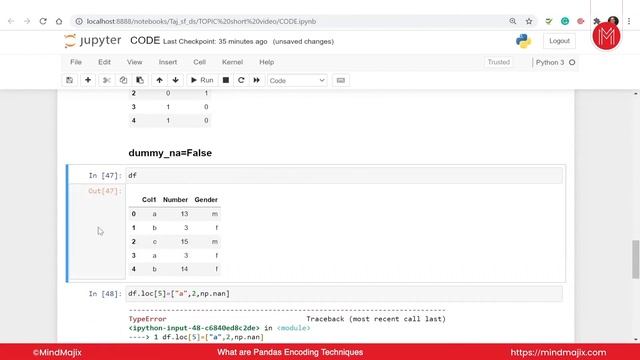
Task: Run the selected cell
Action: click(202, 80)
